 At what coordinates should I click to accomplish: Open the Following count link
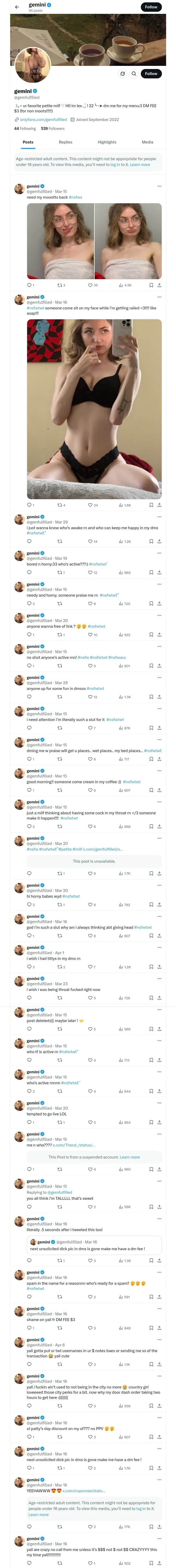tap(25, 128)
